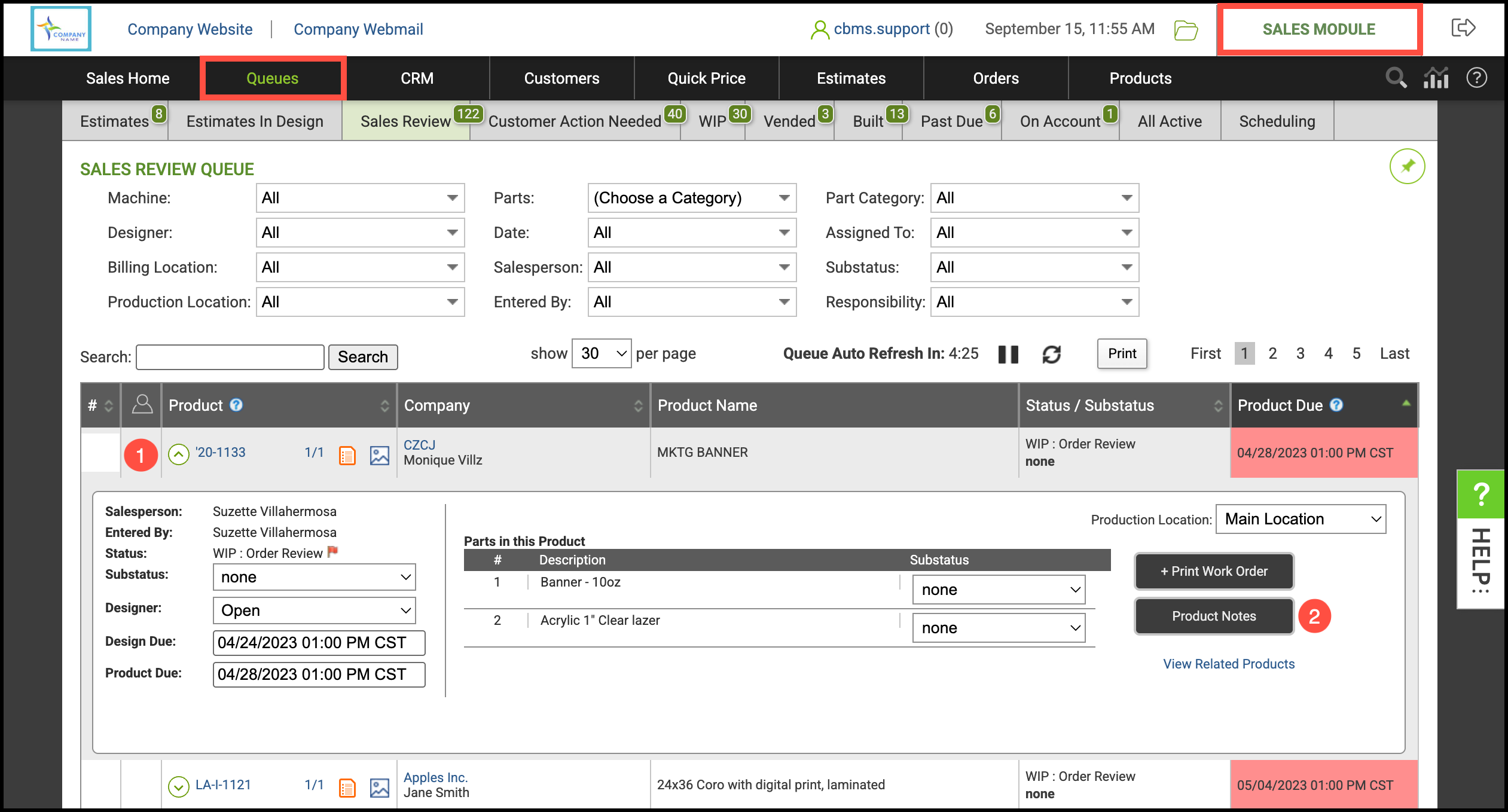1508x812 pixels.
Task: Open the search magnifier in the nav bar
Action: 1396,78
